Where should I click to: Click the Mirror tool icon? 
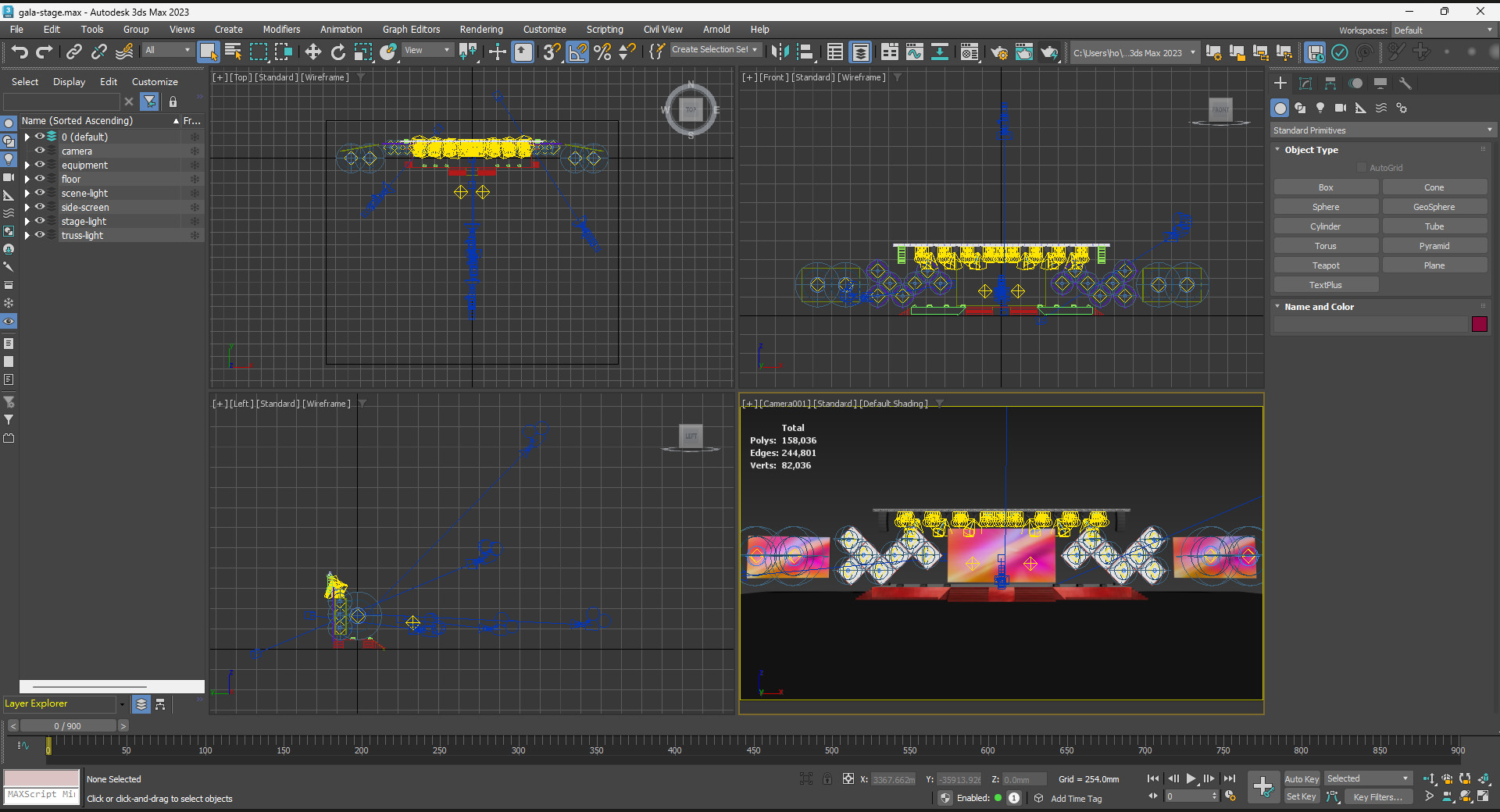pyautogui.click(x=779, y=52)
